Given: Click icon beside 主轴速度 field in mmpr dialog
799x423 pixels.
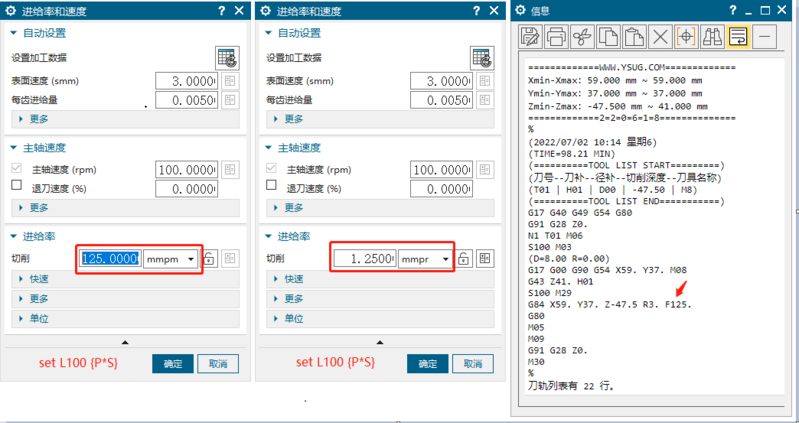Looking at the screenshot, I should pos(485,169).
